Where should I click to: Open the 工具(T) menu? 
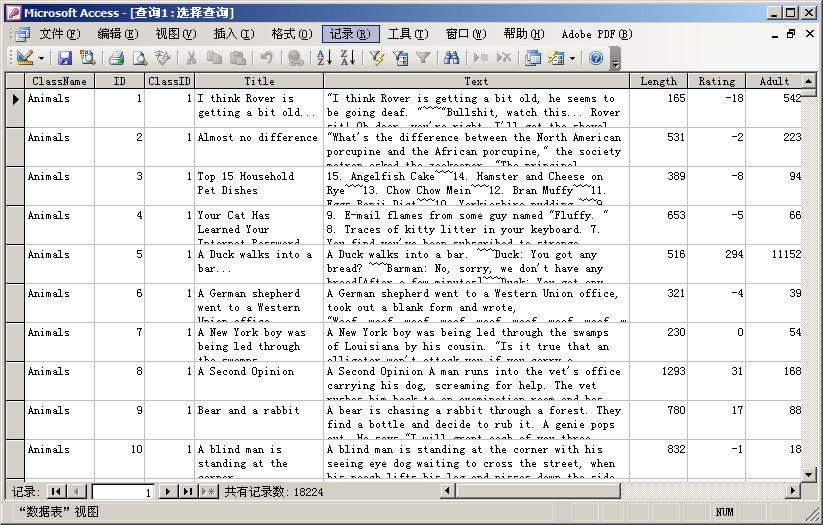point(408,34)
